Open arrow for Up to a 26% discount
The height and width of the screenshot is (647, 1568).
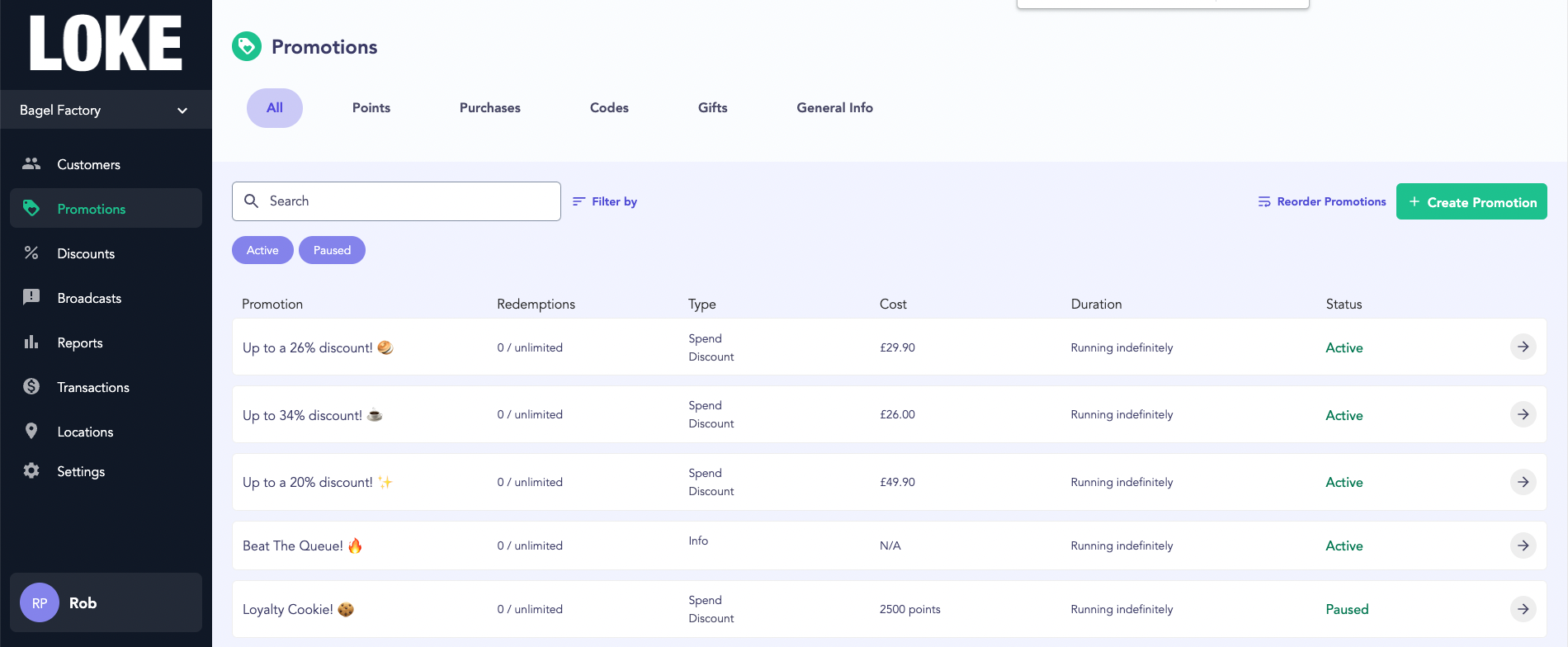pyautogui.click(x=1523, y=347)
